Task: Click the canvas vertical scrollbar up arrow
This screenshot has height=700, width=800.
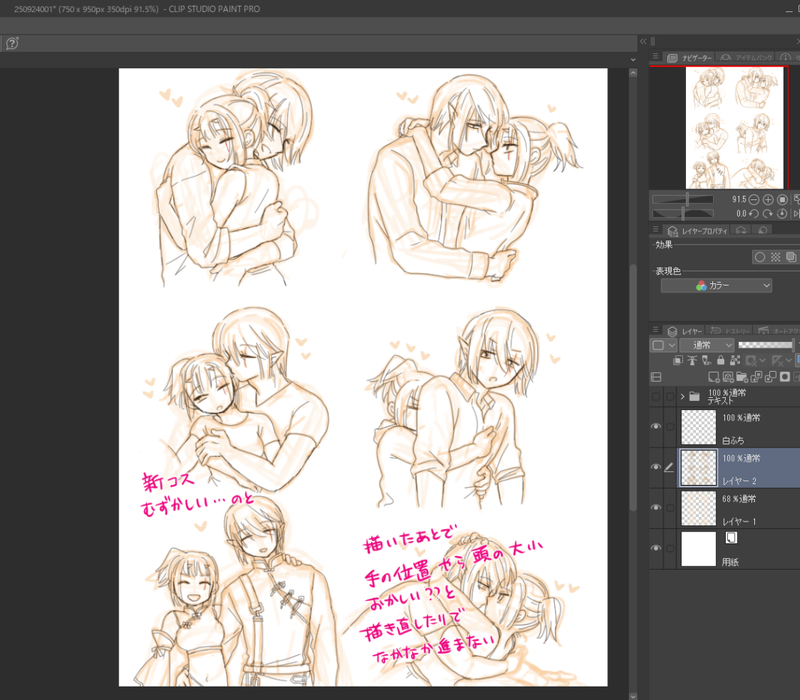Action: (x=633, y=73)
